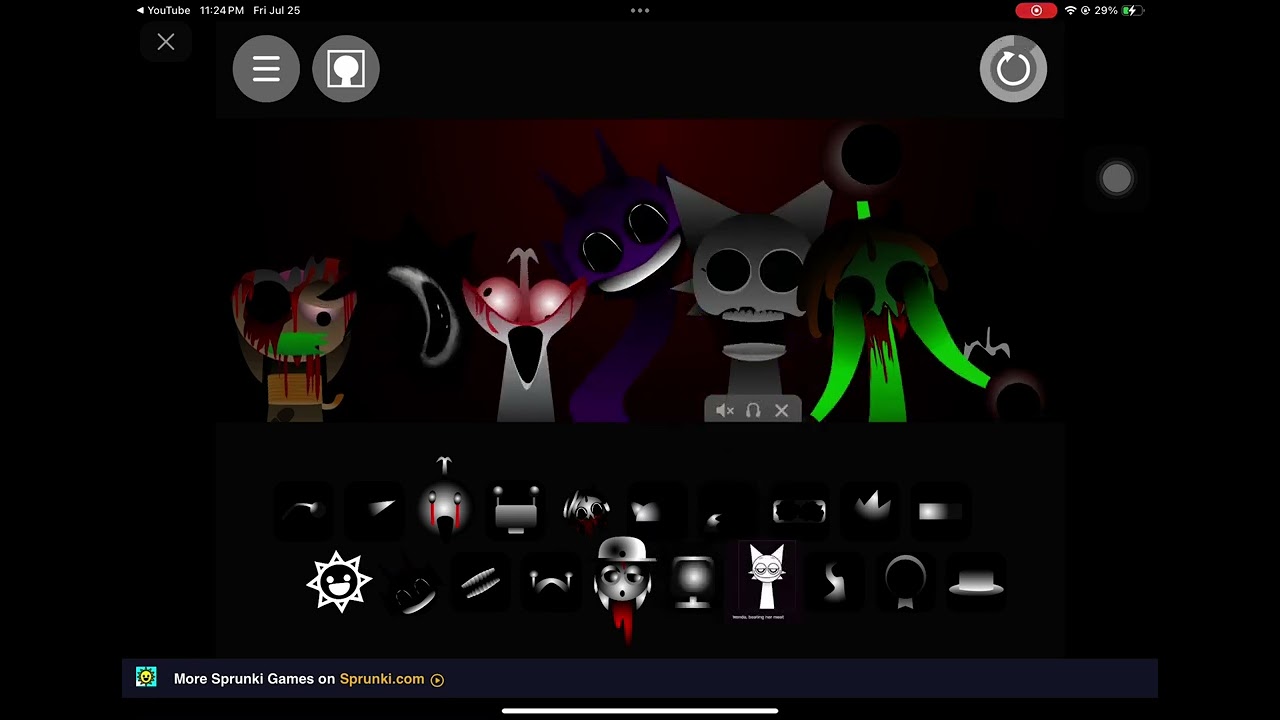Remove the grey cat character with X
Viewport: 1280px width, 720px height.
click(x=782, y=410)
